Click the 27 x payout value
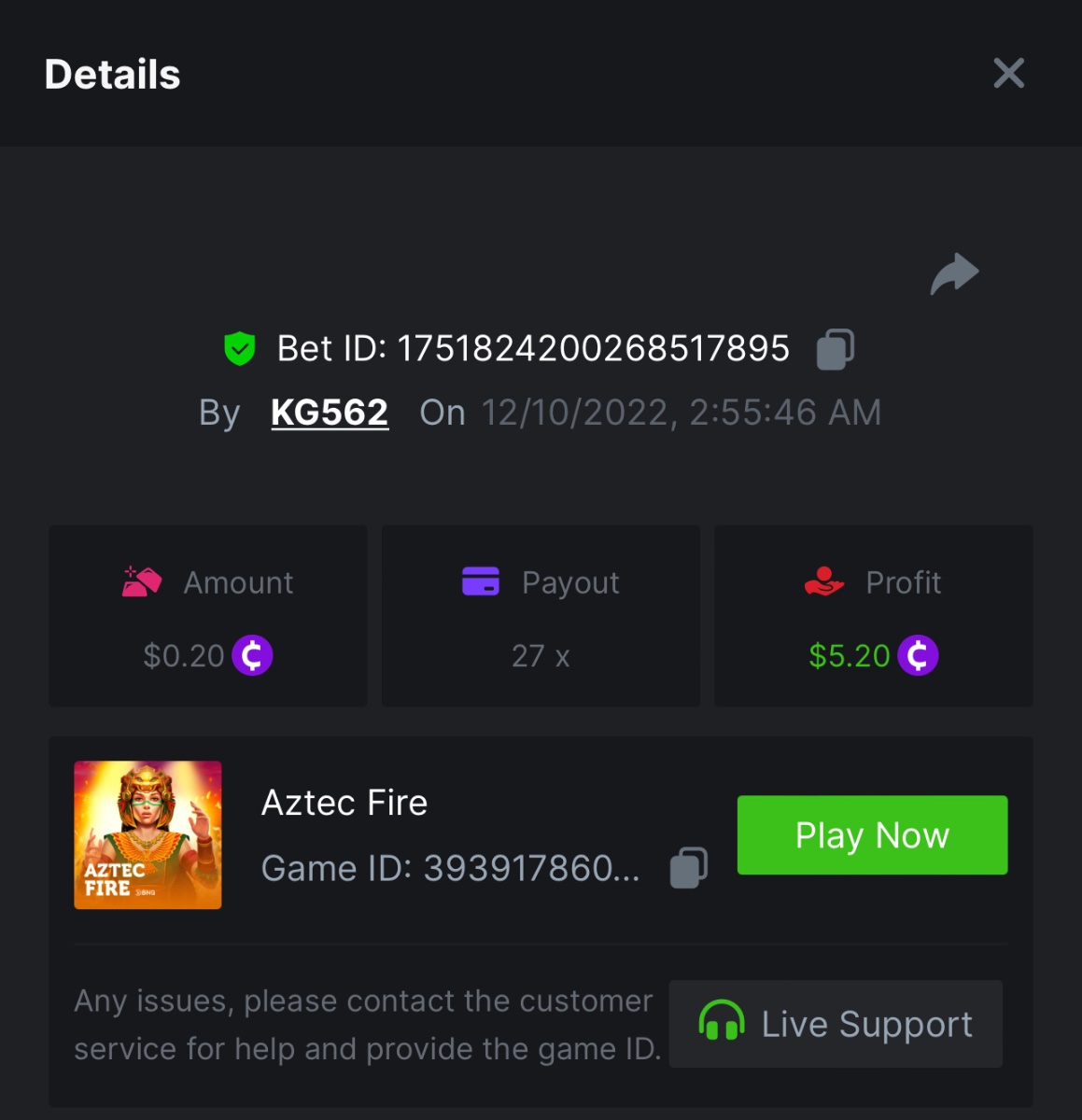Image resolution: width=1082 pixels, height=1120 pixels. click(x=541, y=656)
